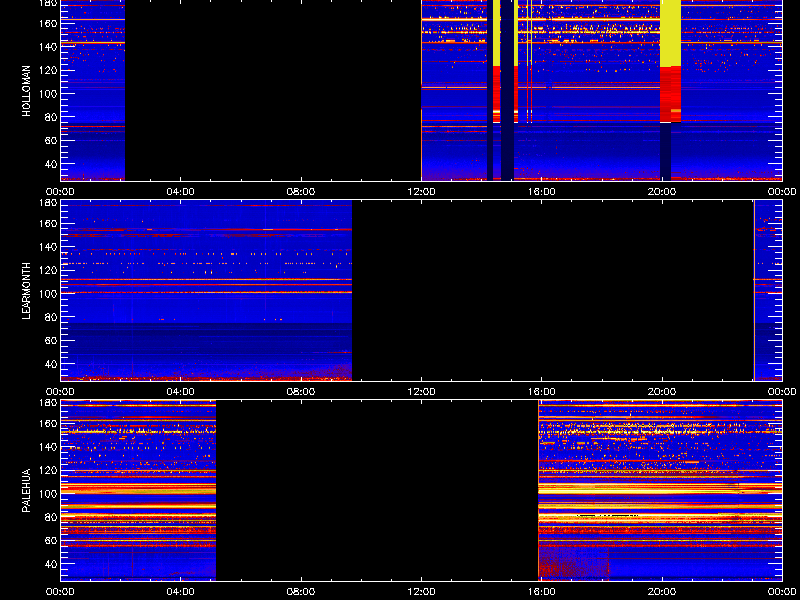The width and height of the screenshot is (800, 600).
Task: Pick the 12:00 time label below Learmonth panel
Action: tap(421, 392)
